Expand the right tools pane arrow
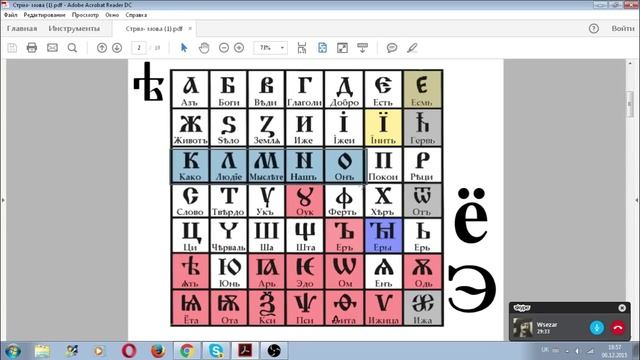Image resolution: width=640 pixels, height=360 pixels. (637, 200)
